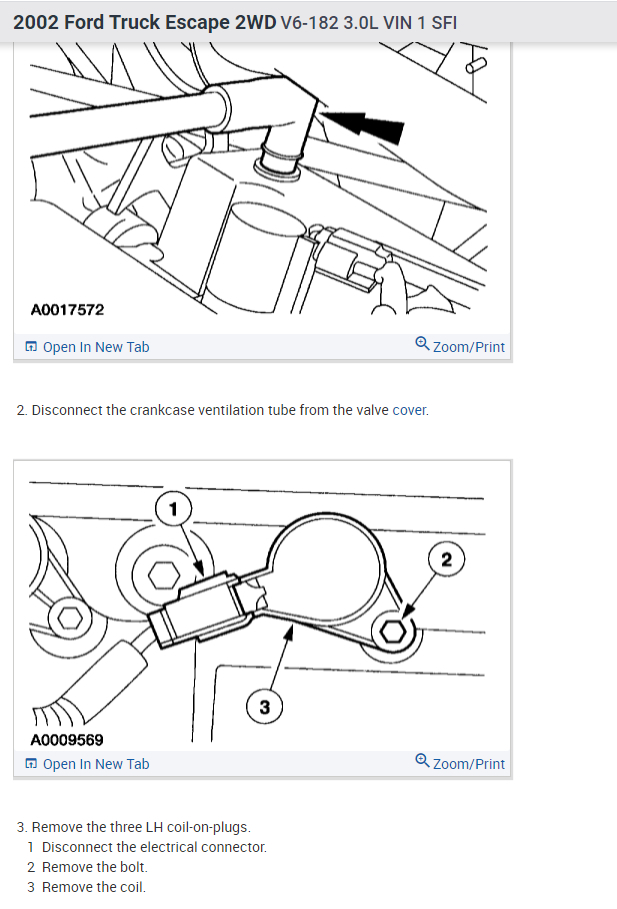Click the A0017572 image label
Screen dimensions: 617x909
(x=67, y=310)
